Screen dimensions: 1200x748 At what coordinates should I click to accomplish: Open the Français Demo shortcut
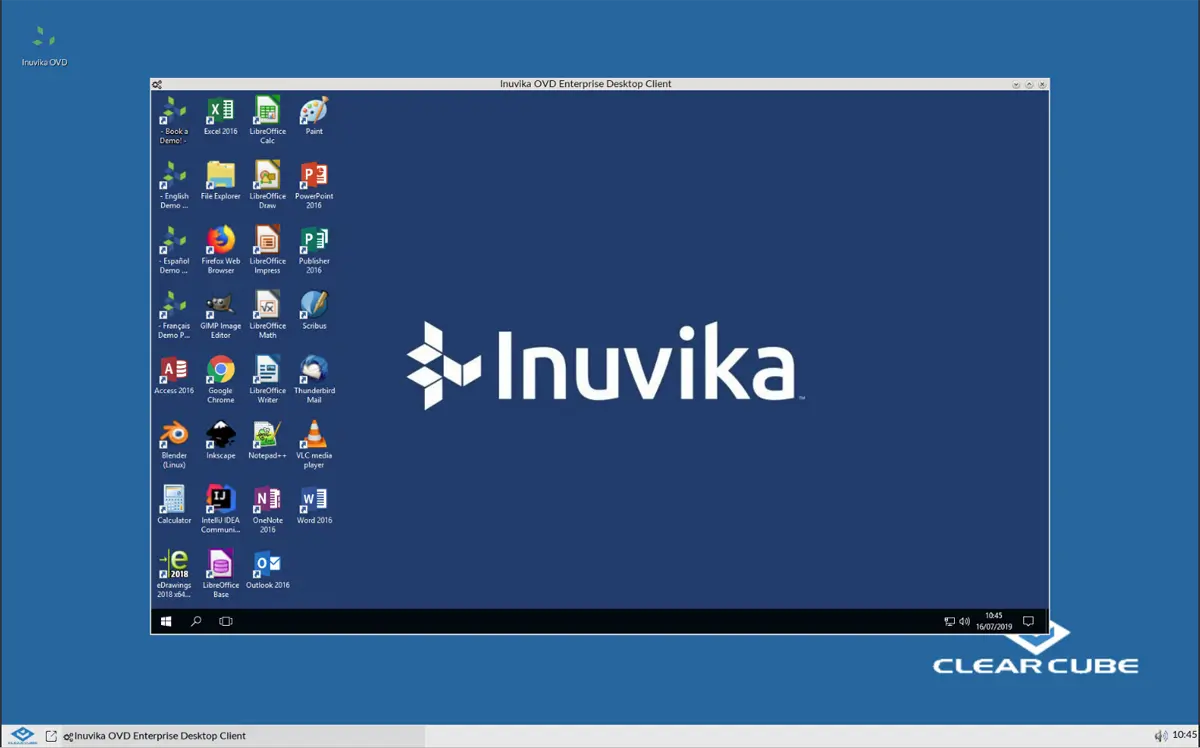pos(174,315)
